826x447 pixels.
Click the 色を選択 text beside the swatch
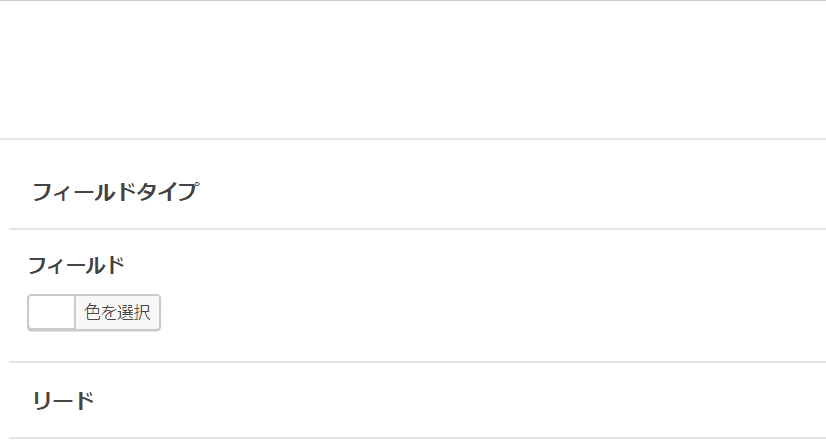point(117,313)
